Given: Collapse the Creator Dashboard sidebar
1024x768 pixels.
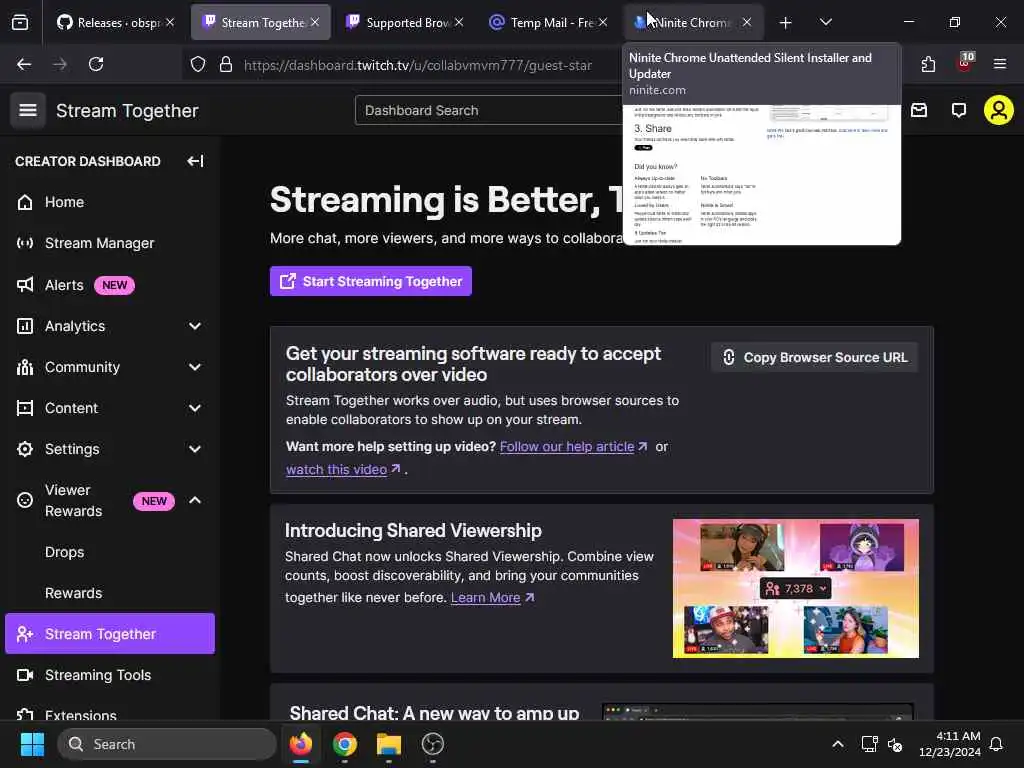Looking at the screenshot, I should point(195,161).
